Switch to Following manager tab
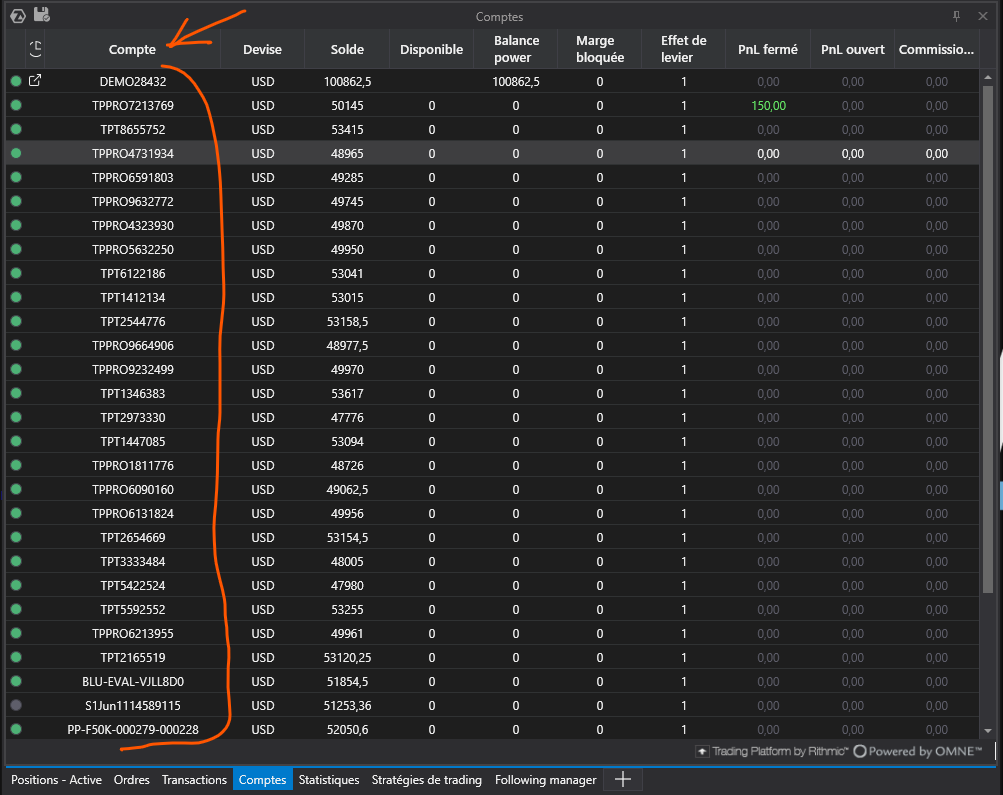Viewport: 1003px width, 795px height. pyautogui.click(x=546, y=780)
